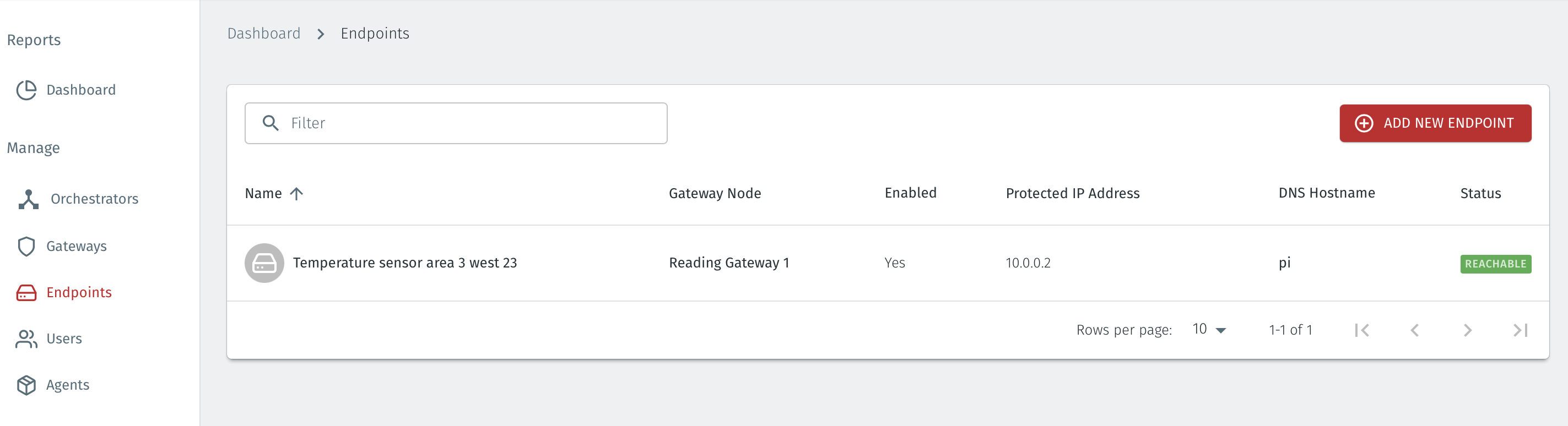Image resolution: width=1568 pixels, height=426 pixels.
Task: Click the Agents cube icon
Action: point(26,385)
